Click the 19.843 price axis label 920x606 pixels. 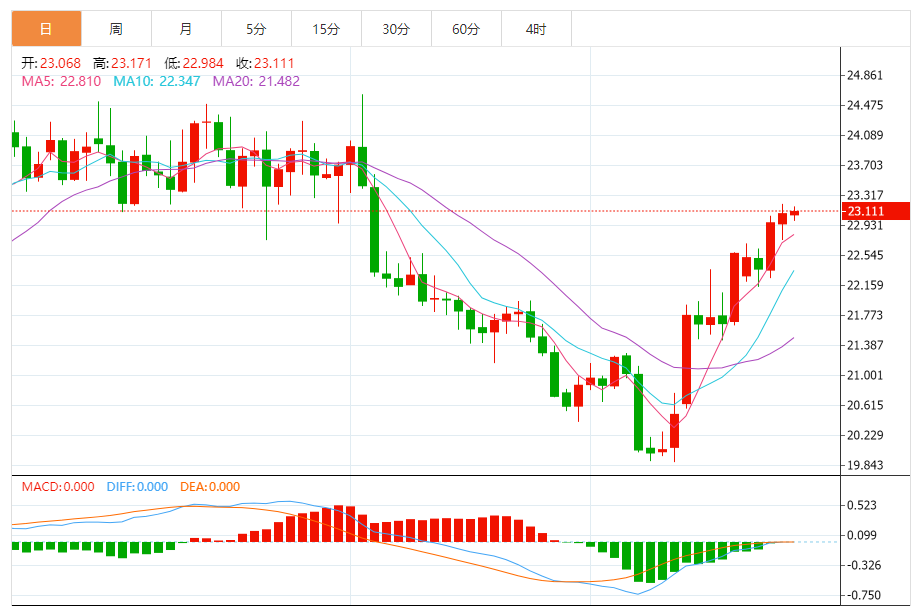pos(865,465)
